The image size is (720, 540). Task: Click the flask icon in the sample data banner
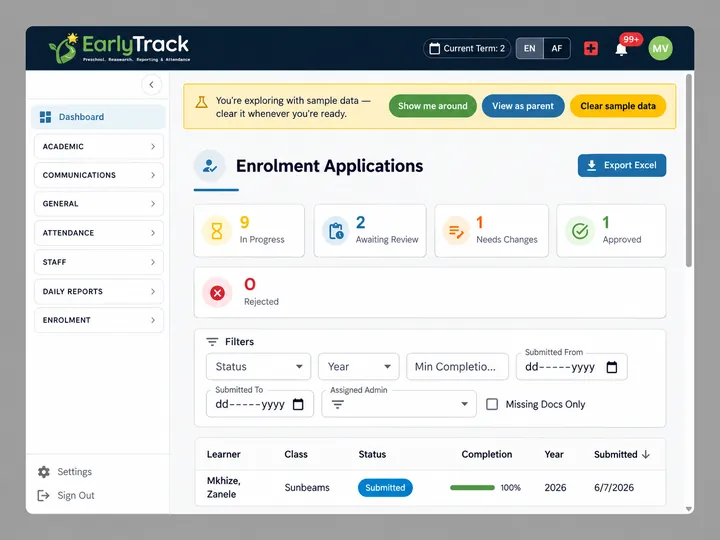coord(201,102)
